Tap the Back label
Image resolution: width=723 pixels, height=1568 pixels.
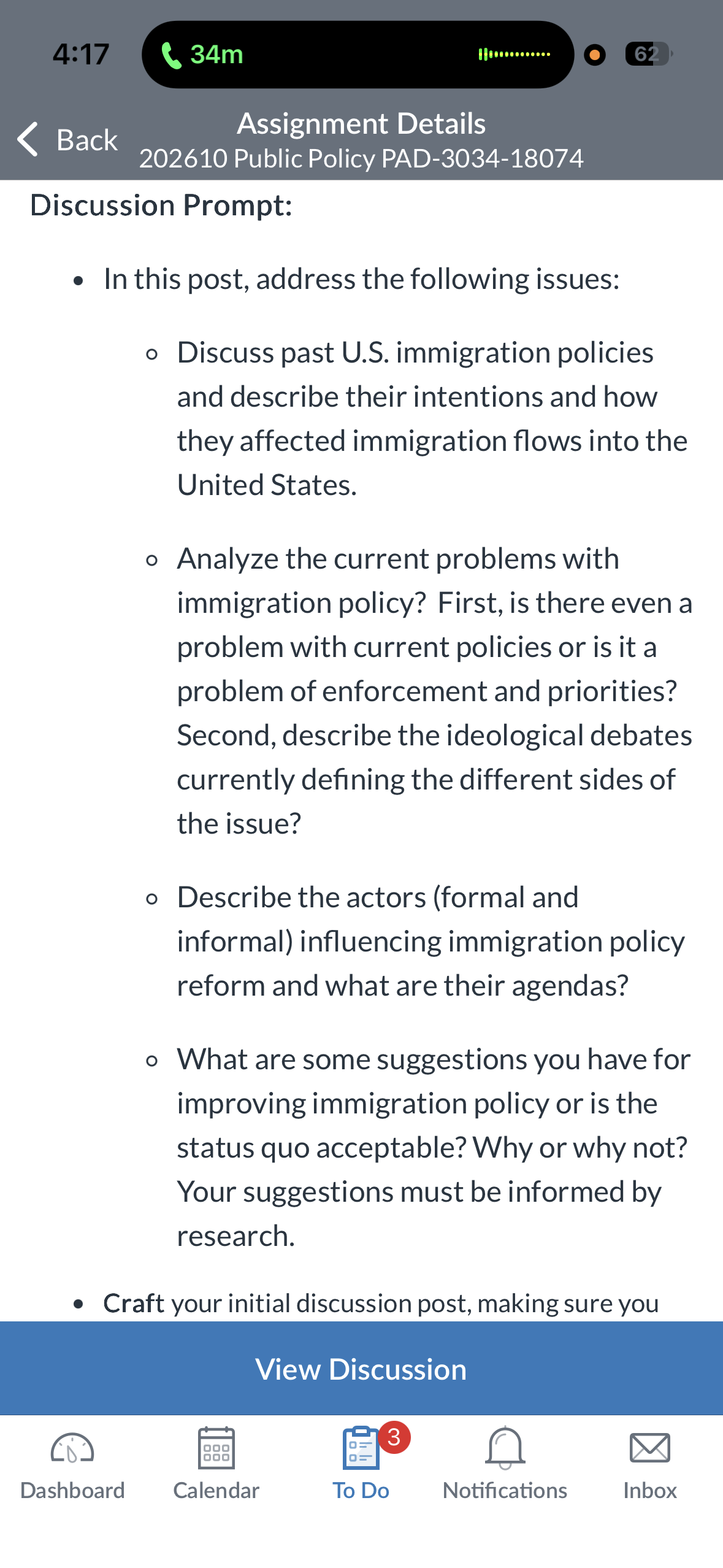87,140
